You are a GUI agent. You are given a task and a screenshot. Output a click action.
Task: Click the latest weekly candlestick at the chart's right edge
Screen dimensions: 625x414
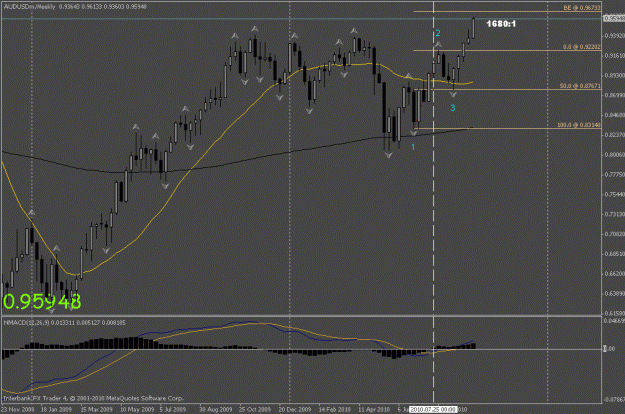click(474, 28)
